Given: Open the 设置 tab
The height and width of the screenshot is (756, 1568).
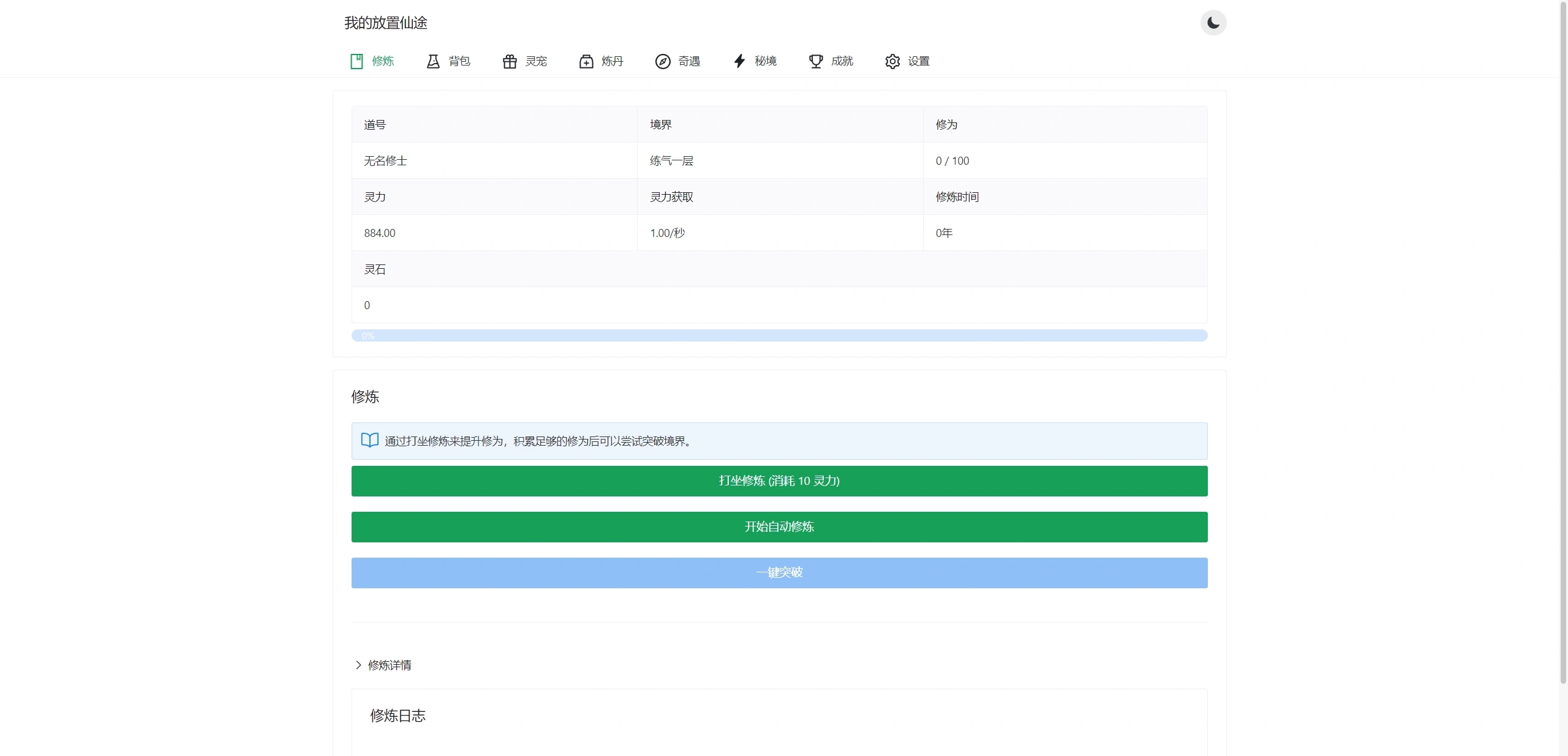Looking at the screenshot, I should pos(919,61).
